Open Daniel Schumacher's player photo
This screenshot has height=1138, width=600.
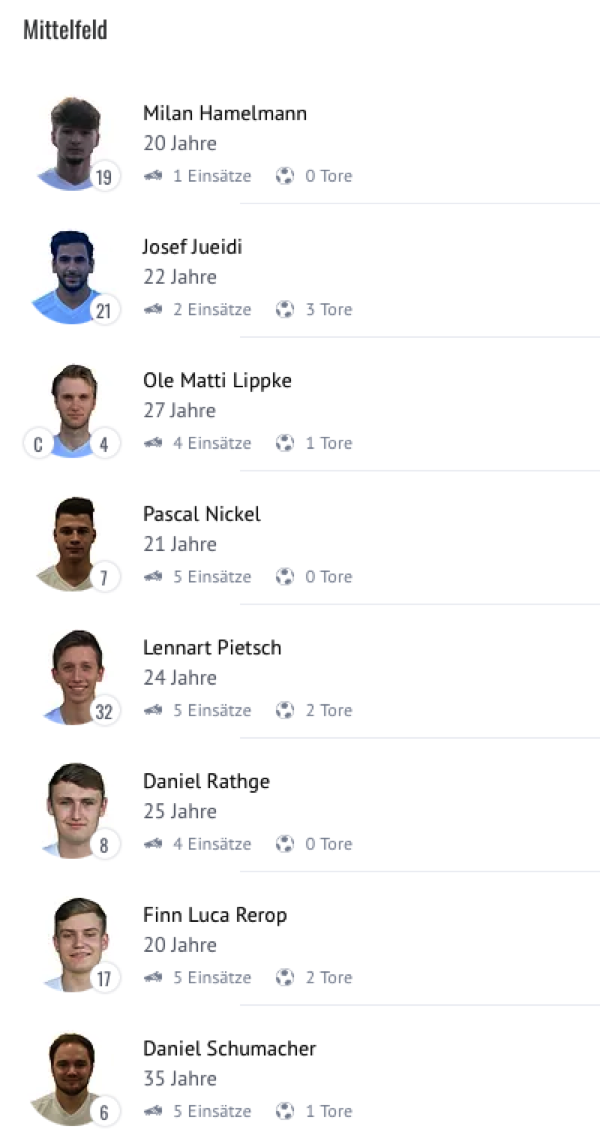tap(75, 1077)
